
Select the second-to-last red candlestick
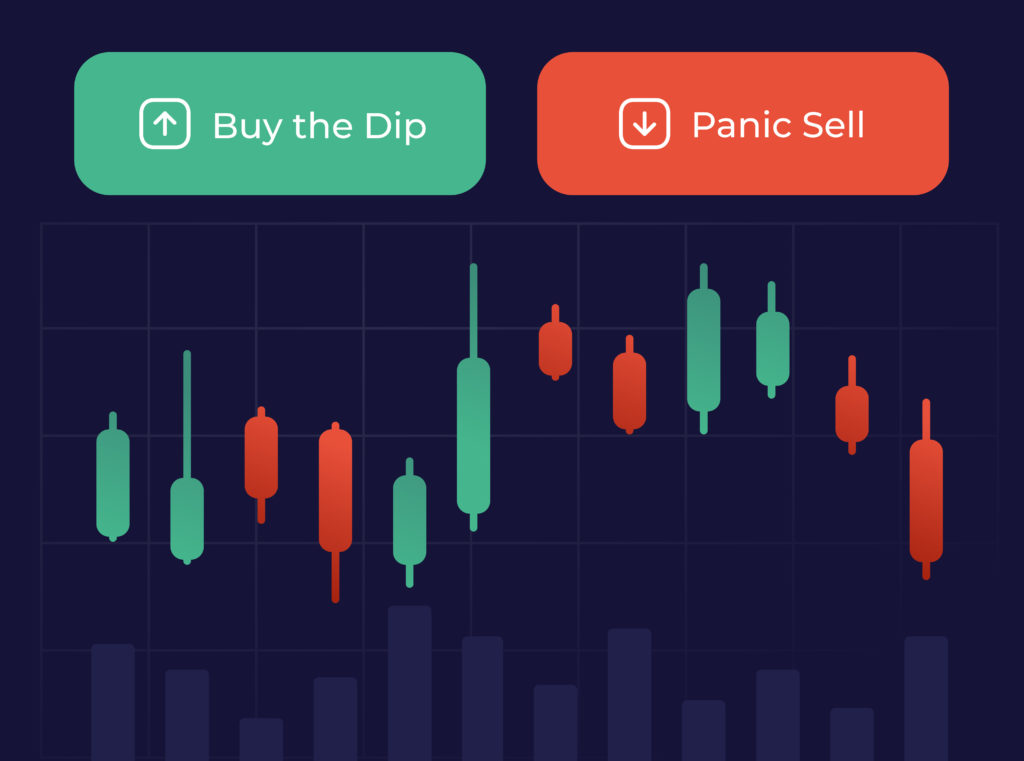(x=852, y=405)
